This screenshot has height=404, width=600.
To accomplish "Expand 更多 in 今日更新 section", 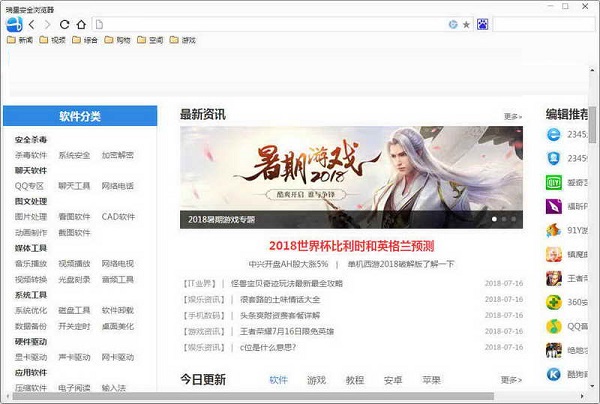I will 511,380.
